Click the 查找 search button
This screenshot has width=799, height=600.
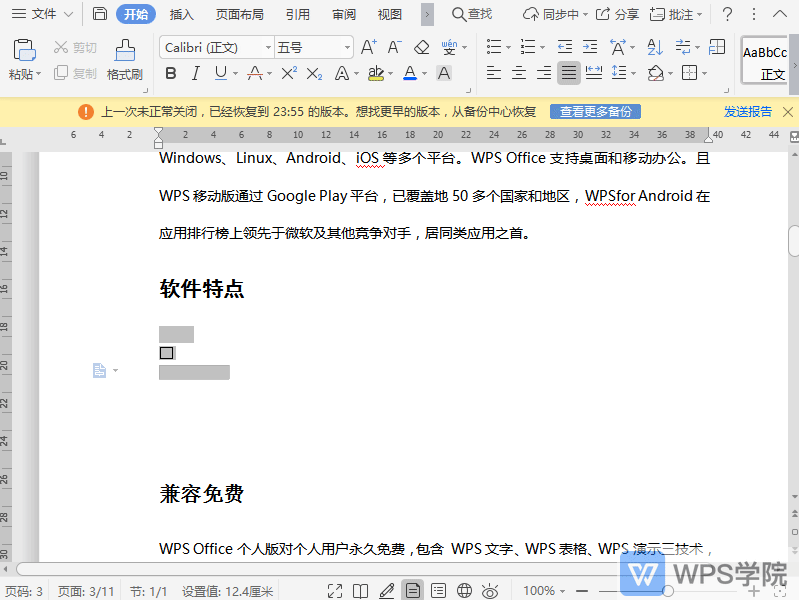[x=472, y=14]
